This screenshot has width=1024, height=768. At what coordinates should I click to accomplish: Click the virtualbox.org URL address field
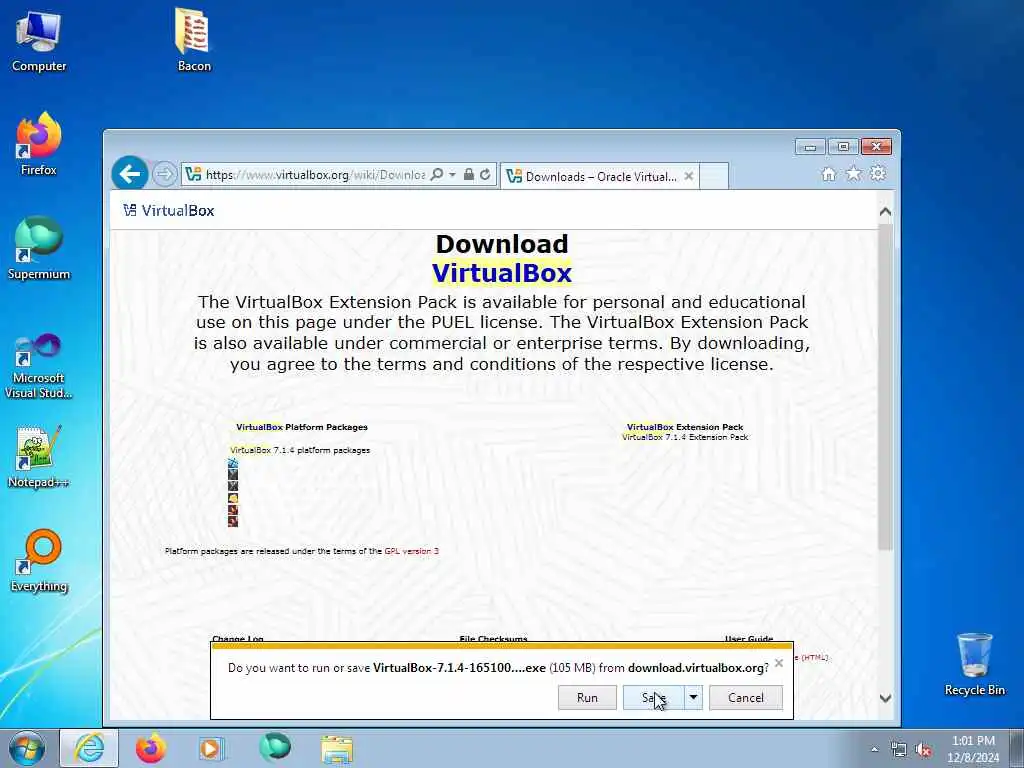click(x=315, y=174)
